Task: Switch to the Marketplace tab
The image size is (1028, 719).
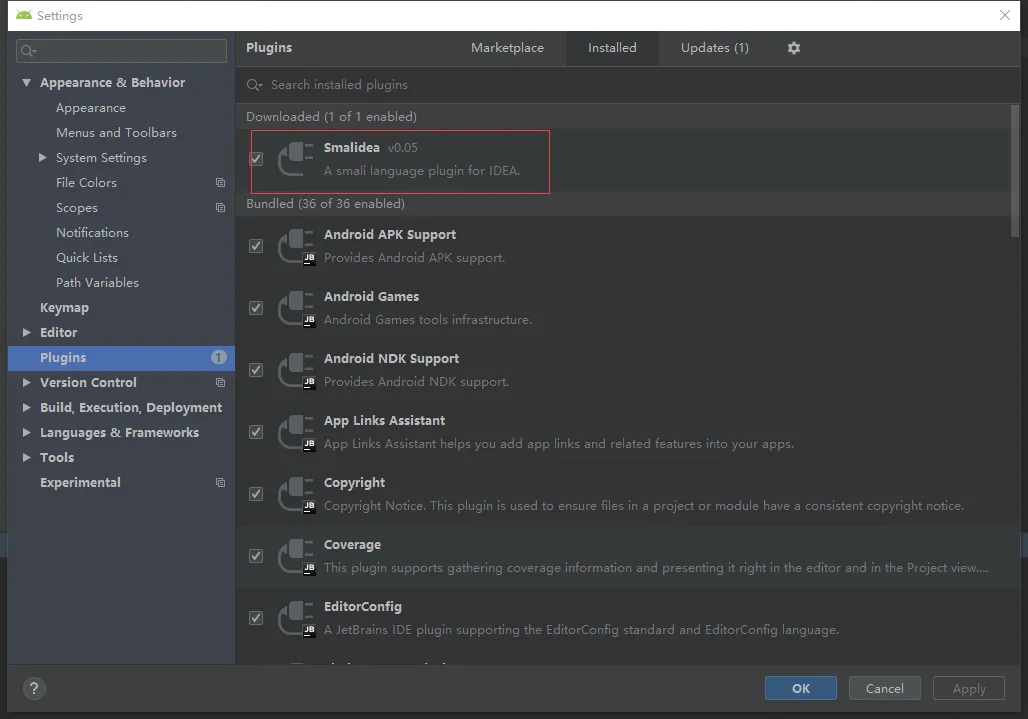Action: click(x=507, y=48)
